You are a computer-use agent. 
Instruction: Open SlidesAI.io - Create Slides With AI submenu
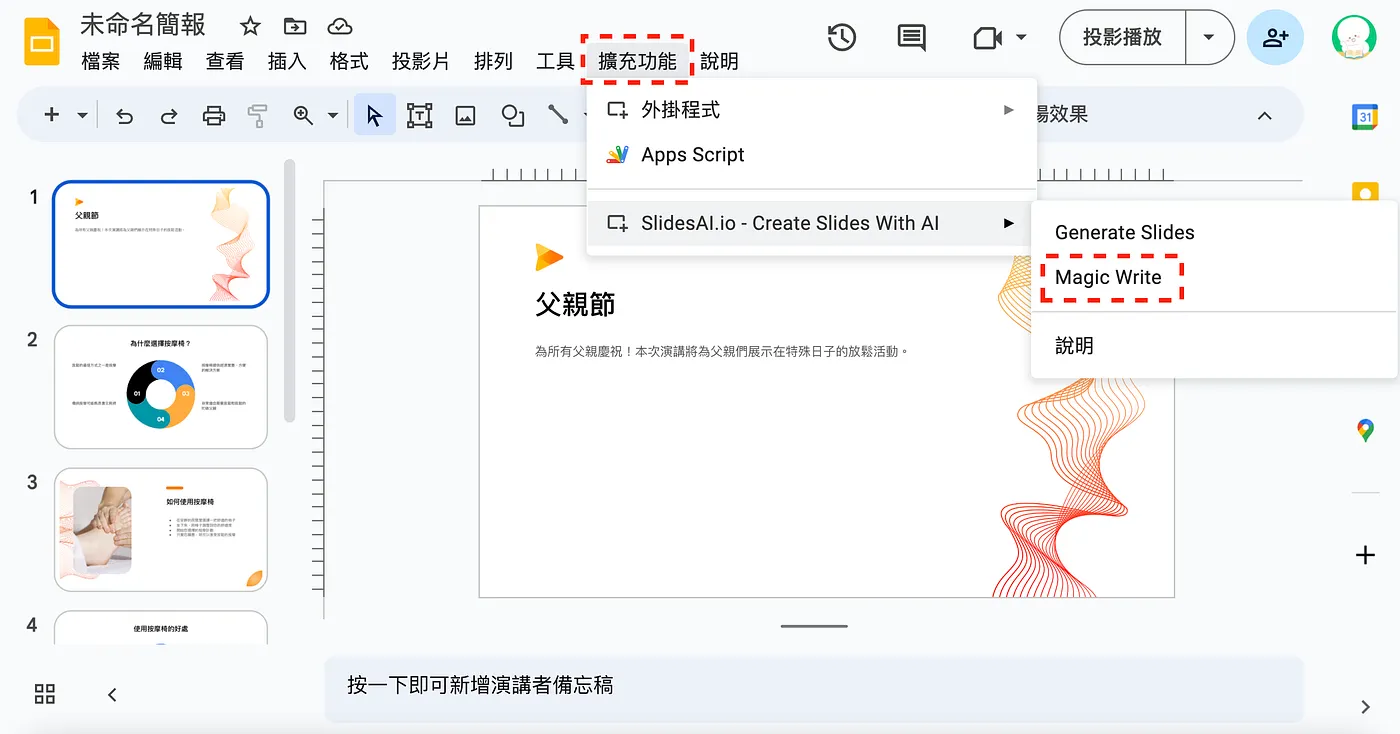811,223
